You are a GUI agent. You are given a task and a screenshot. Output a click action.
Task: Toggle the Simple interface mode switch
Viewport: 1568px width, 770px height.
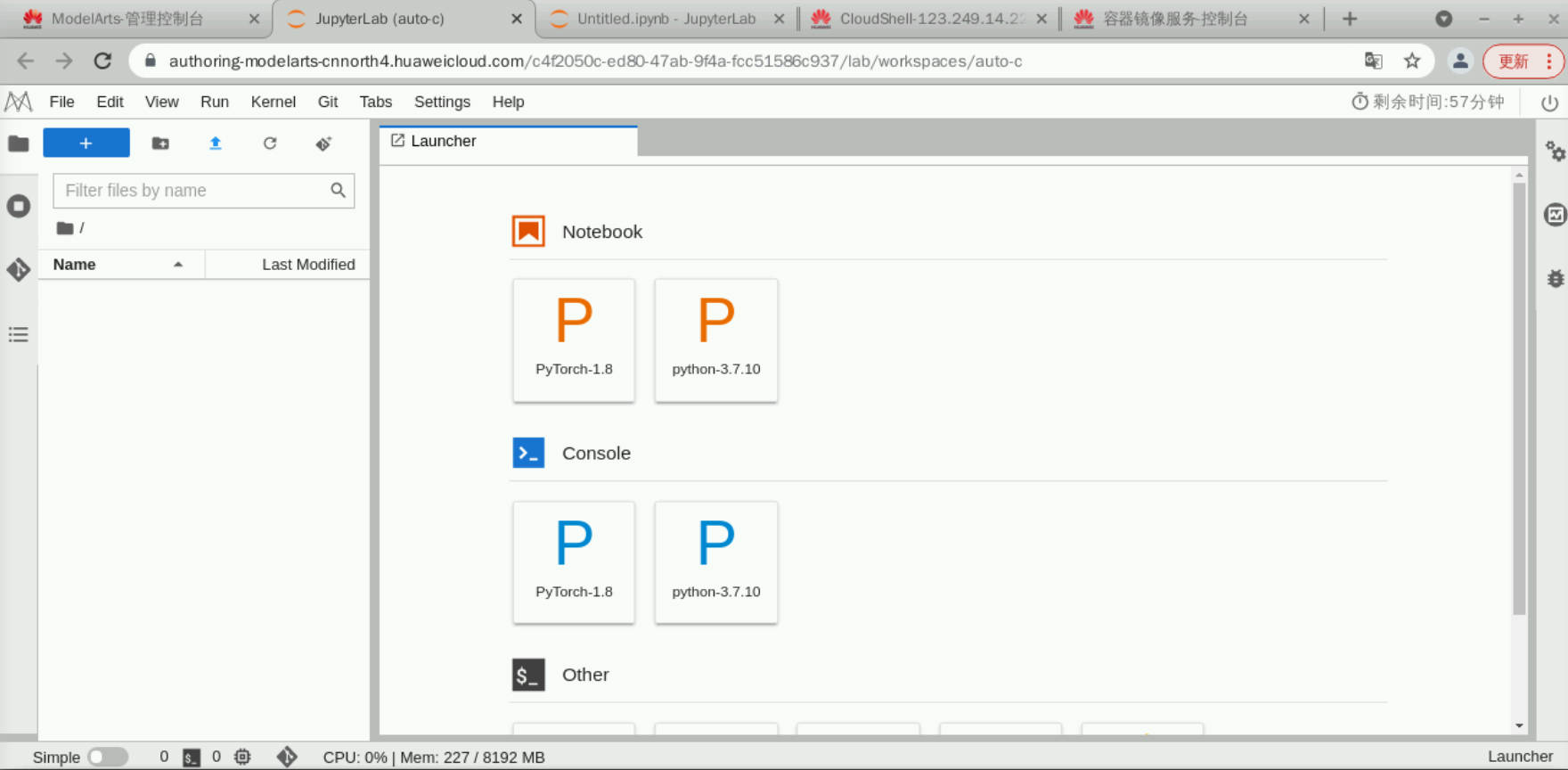[108, 757]
